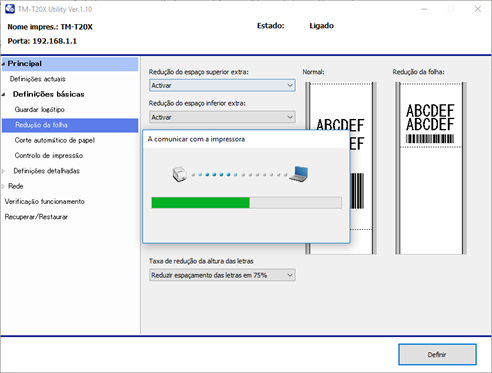
Task: Click the Nome impres.: TM-T20X text
Action: (x=50, y=27)
